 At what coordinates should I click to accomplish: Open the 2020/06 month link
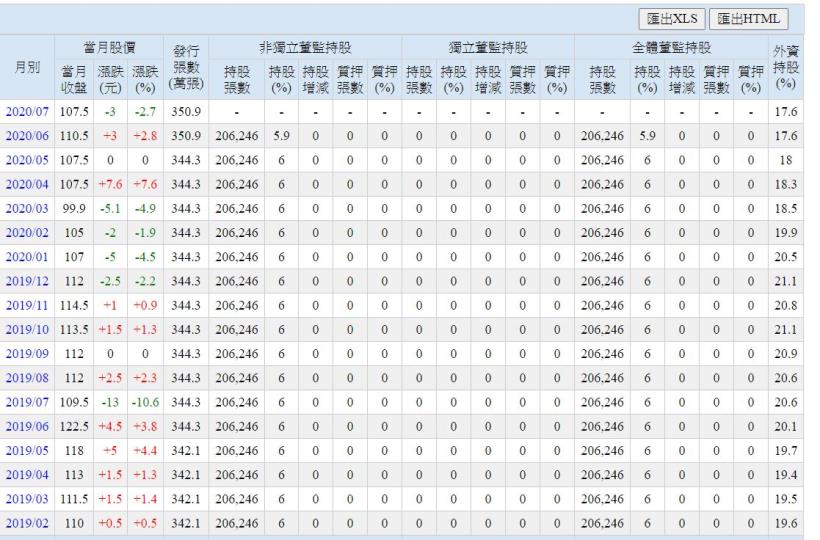point(27,136)
